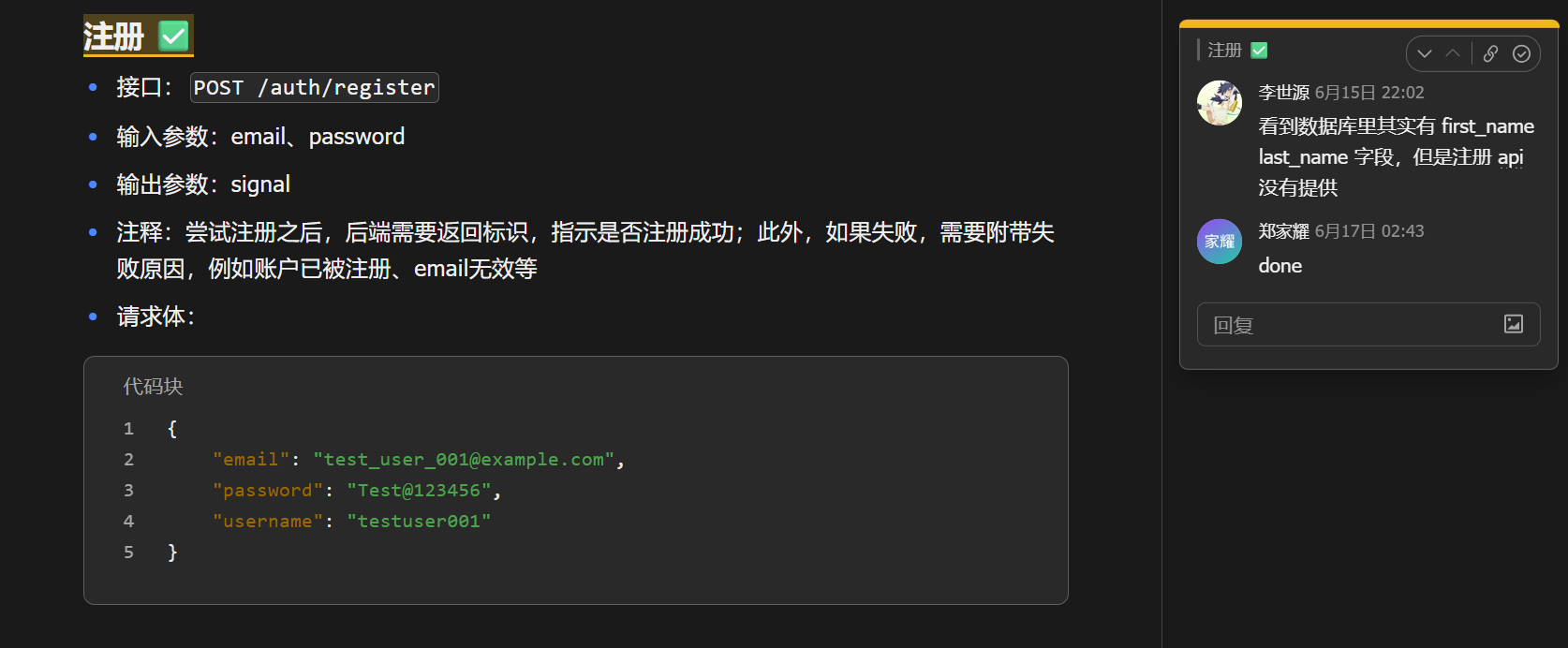Click the 代码块 label on code block

pos(153,386)
